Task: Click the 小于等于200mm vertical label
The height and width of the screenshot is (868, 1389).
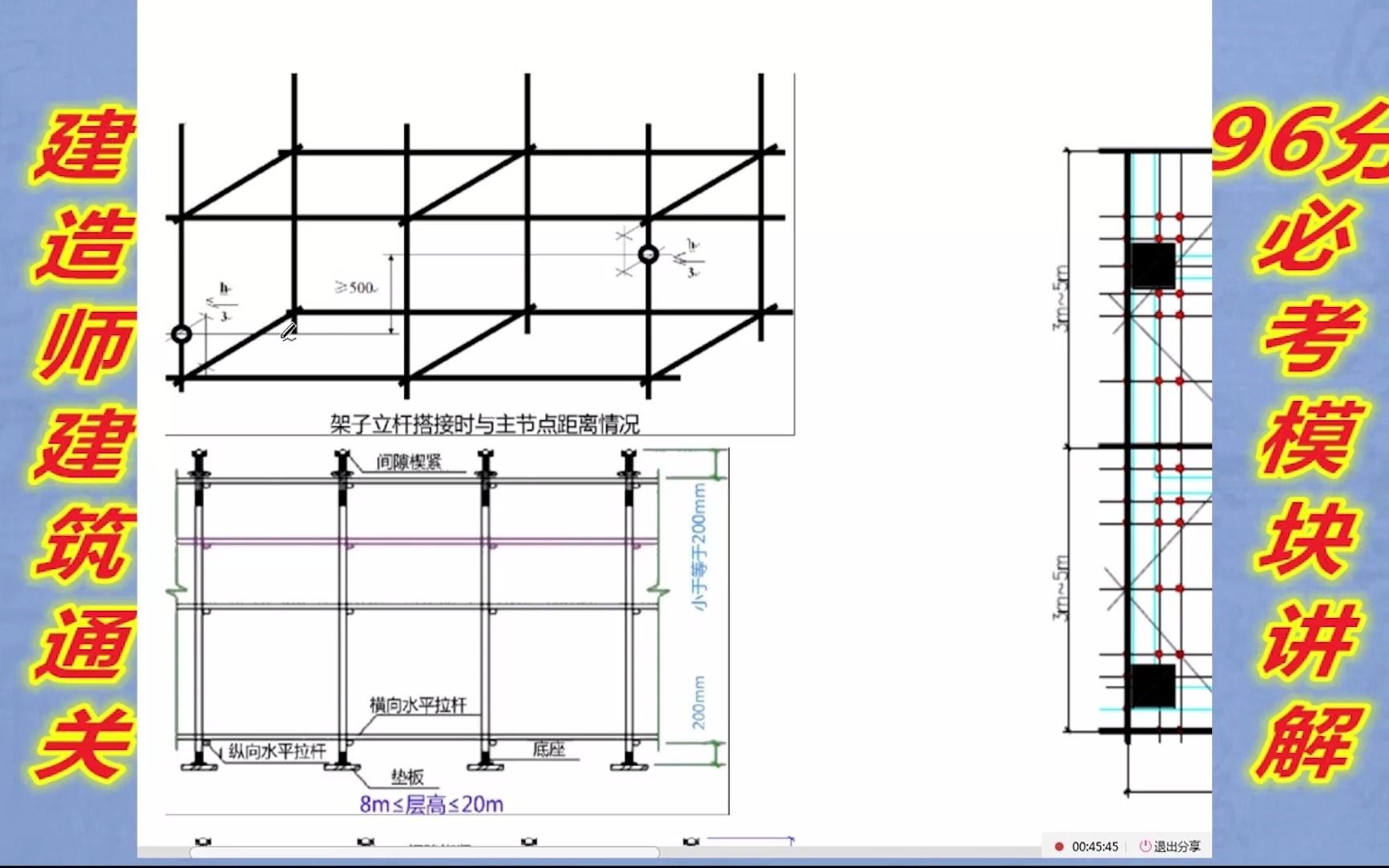Action: pyautogui.click(x=699, y=547)
